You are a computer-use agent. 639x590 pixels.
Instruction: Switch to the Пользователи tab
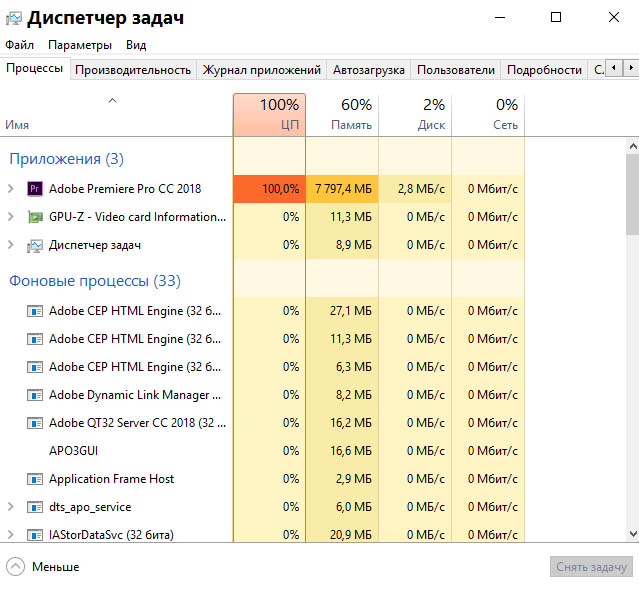(456, 70)
